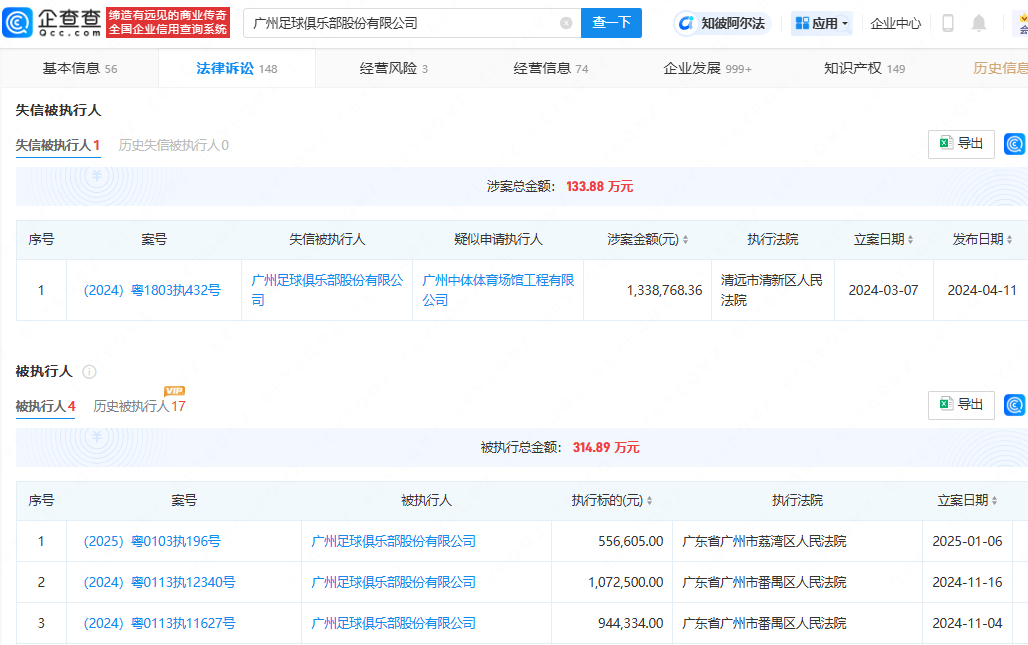Open 企业中心 link
The height and width of the screenshot is (645, 1028).
[x=896, y=24]
